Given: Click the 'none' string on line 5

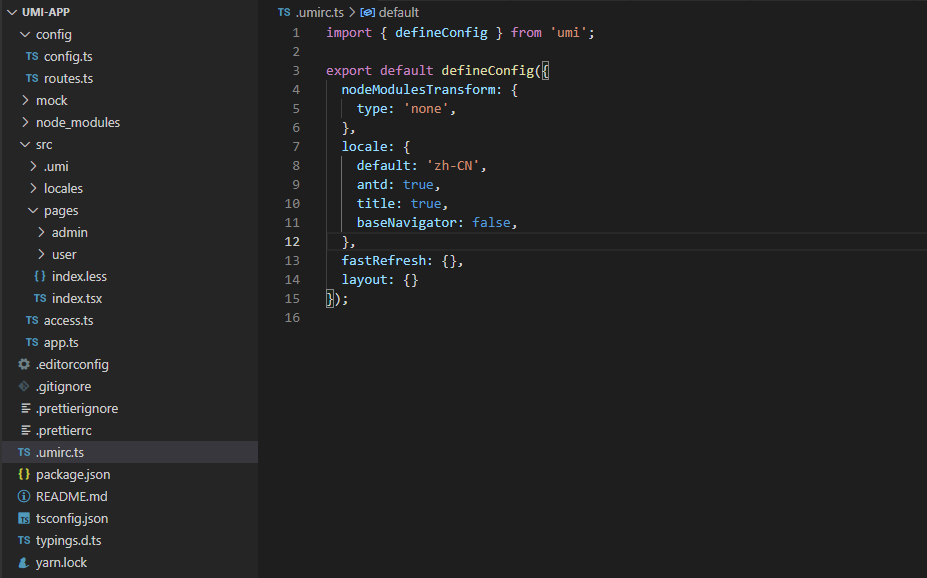Looking at the screenshot, I should (x=426, y=109).
